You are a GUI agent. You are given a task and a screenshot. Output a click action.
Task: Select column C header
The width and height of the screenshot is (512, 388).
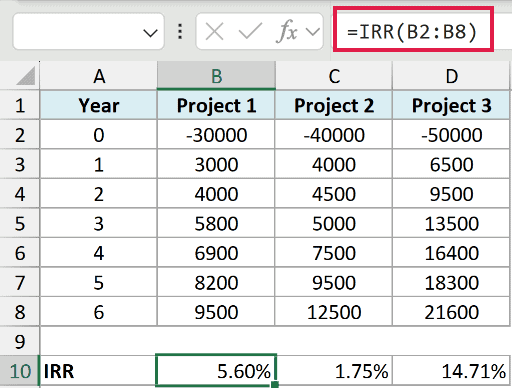click(x=334, y=76)
